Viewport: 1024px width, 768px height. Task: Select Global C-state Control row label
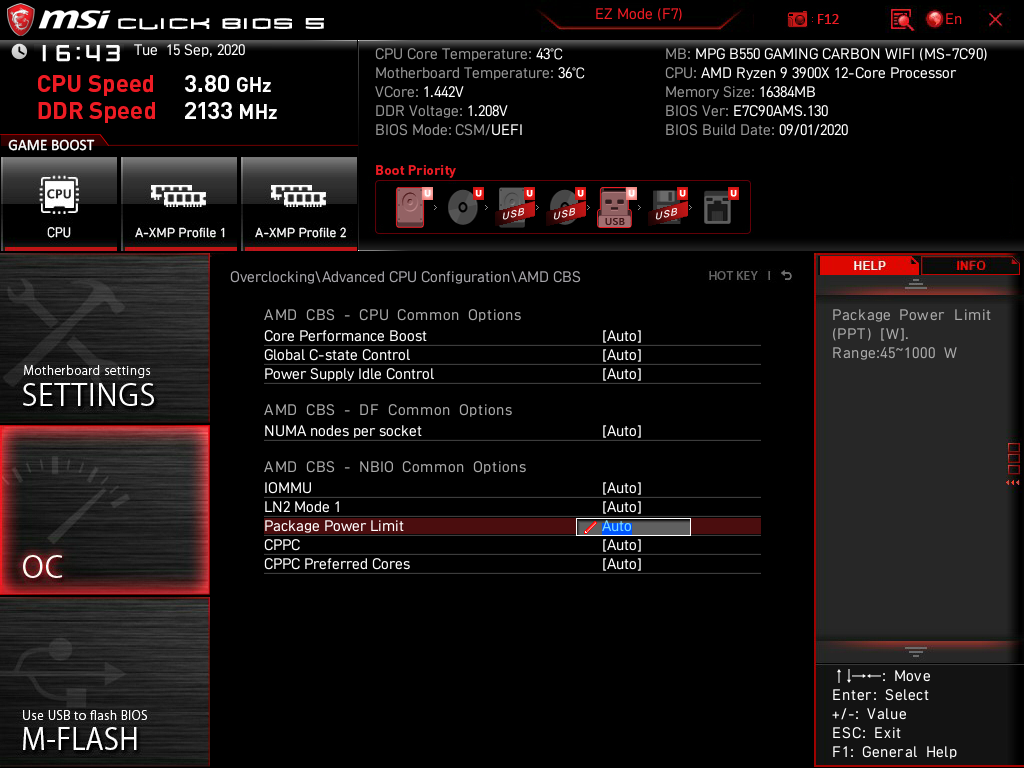pos(337,355)
